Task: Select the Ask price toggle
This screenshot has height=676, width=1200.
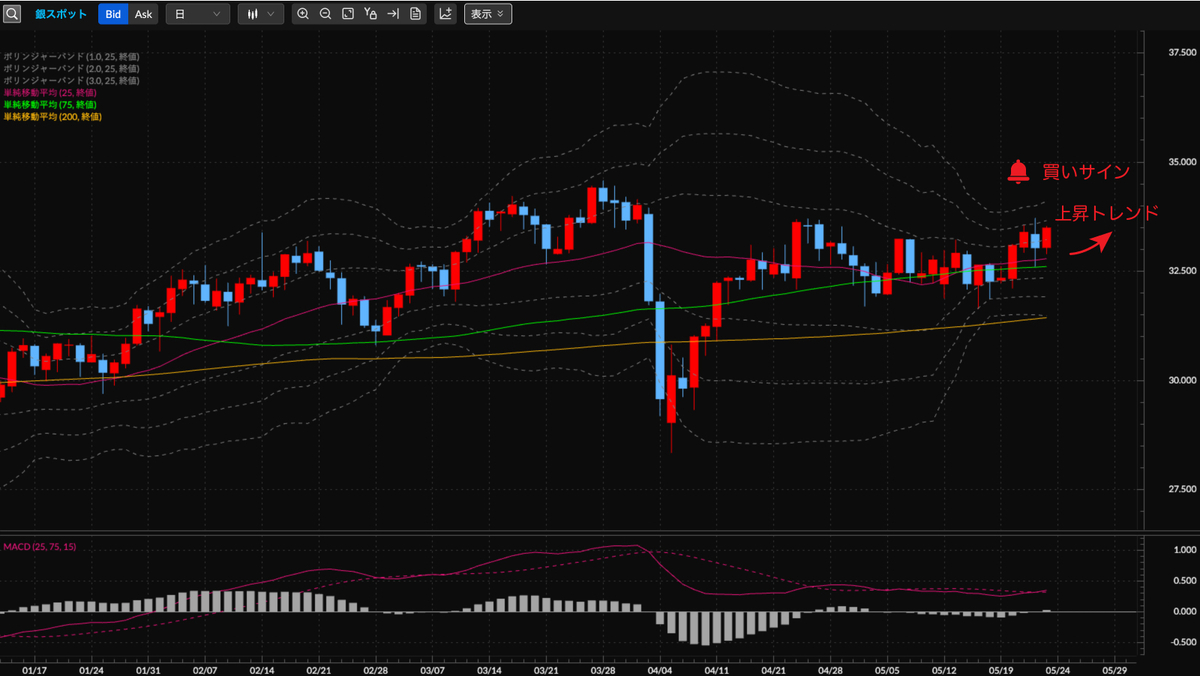Action: point(142,14)
